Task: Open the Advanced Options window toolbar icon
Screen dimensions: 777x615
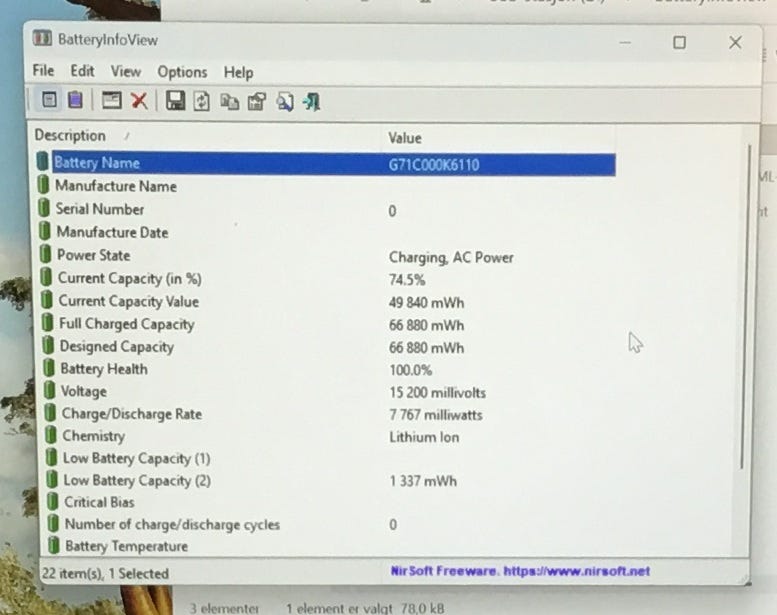Action: point(111,101)
